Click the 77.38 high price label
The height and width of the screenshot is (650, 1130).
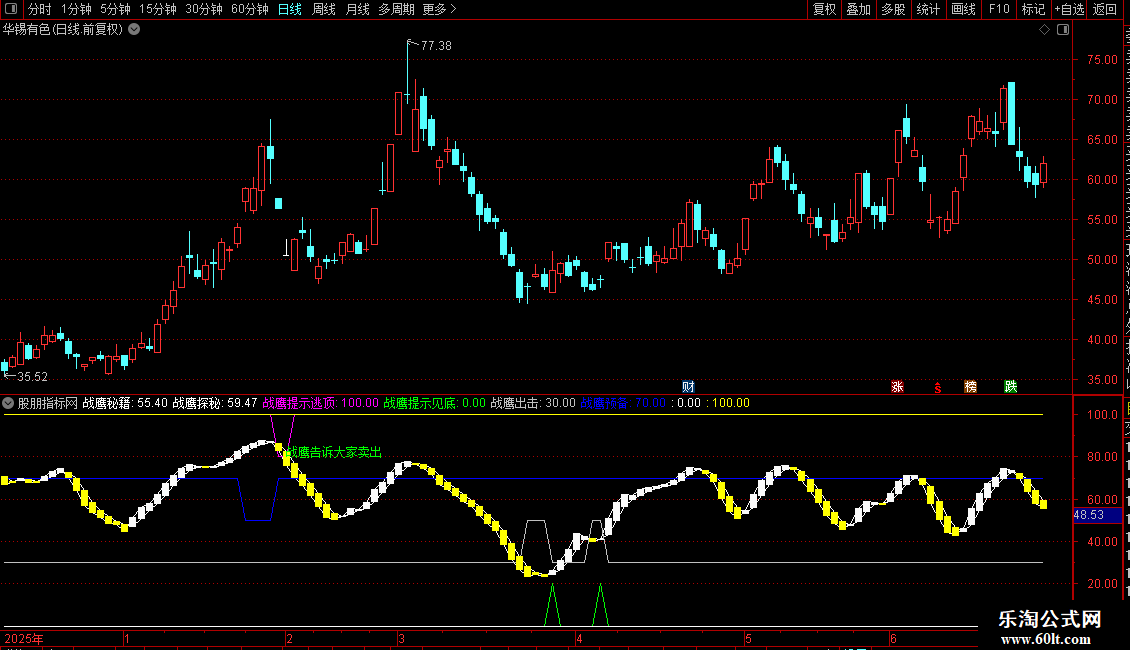click(436, 45)
